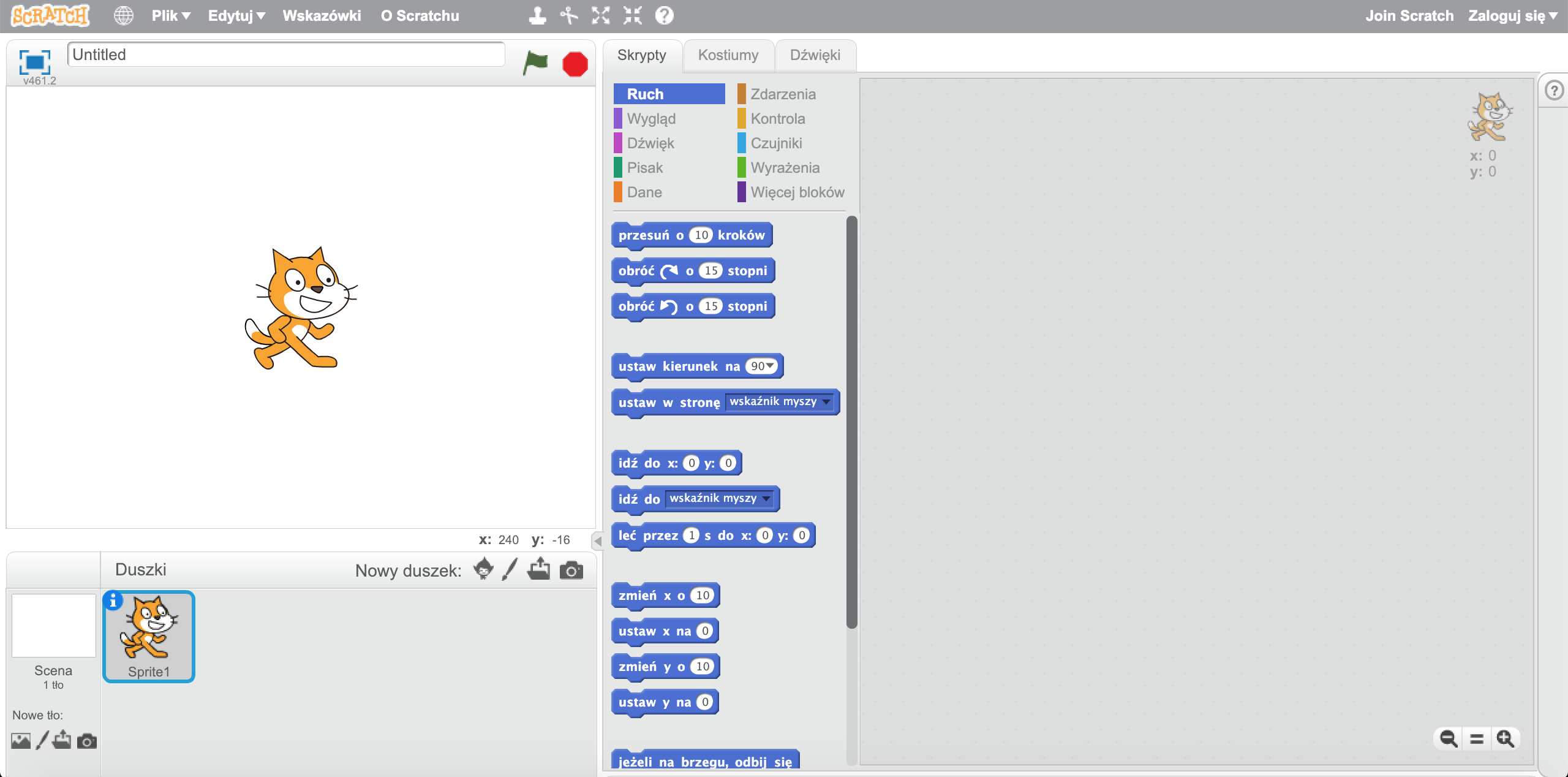
Task: Select the Grow sprite tool
Action: coord(601,16)
